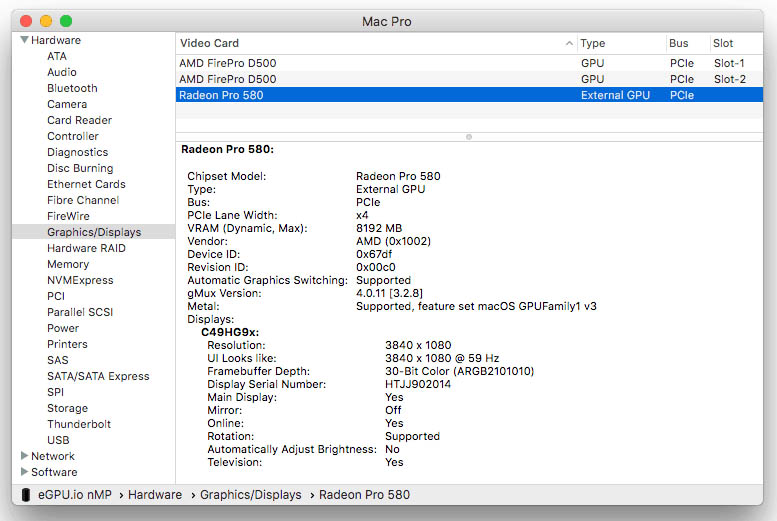Expand the Network section triangle
This screenshot has width=777, height=521.
coord(24,456)
